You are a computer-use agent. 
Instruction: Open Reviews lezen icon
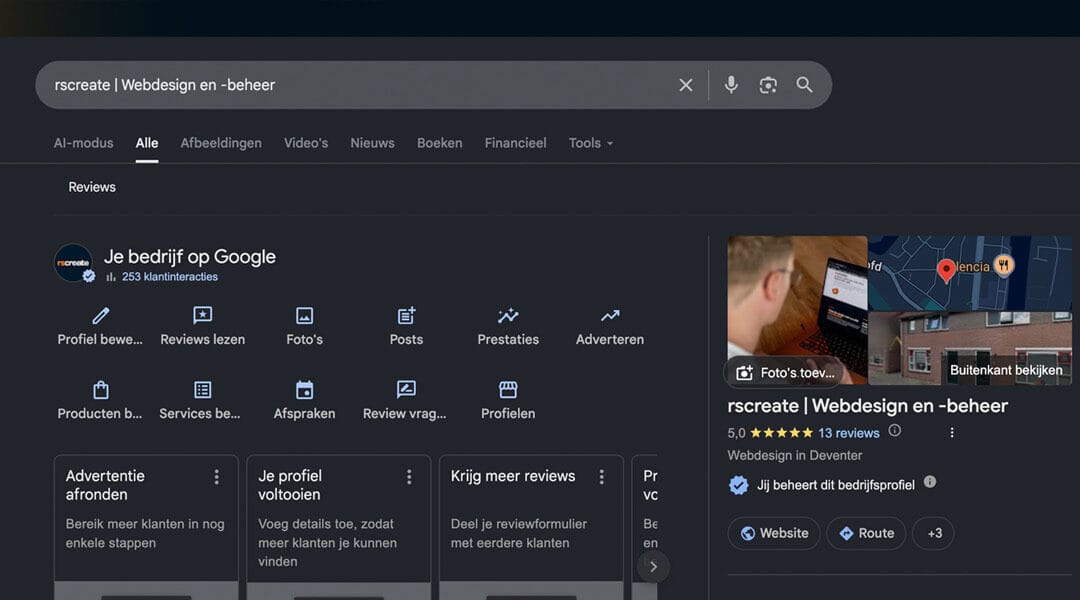pos(202,315)
